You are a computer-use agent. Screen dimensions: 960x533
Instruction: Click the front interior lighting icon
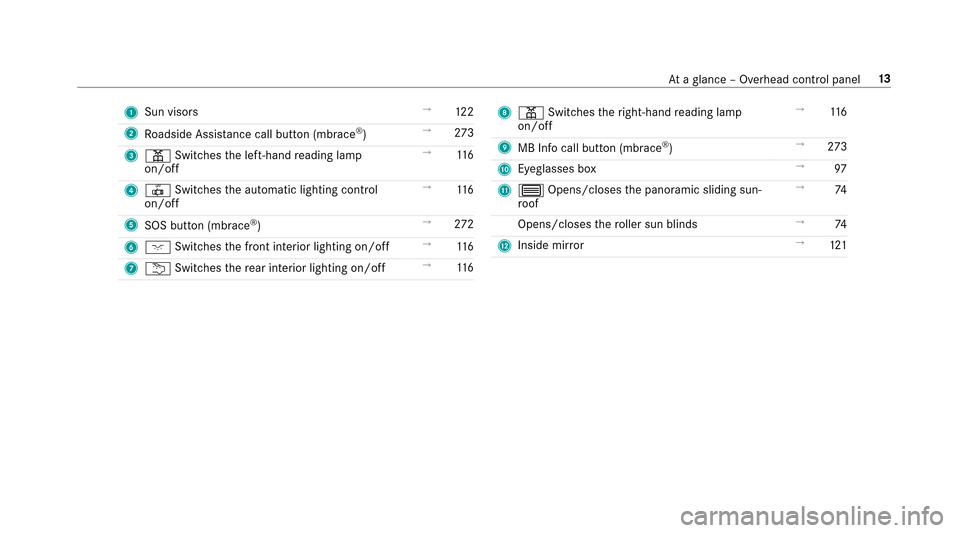pos(157,247)
